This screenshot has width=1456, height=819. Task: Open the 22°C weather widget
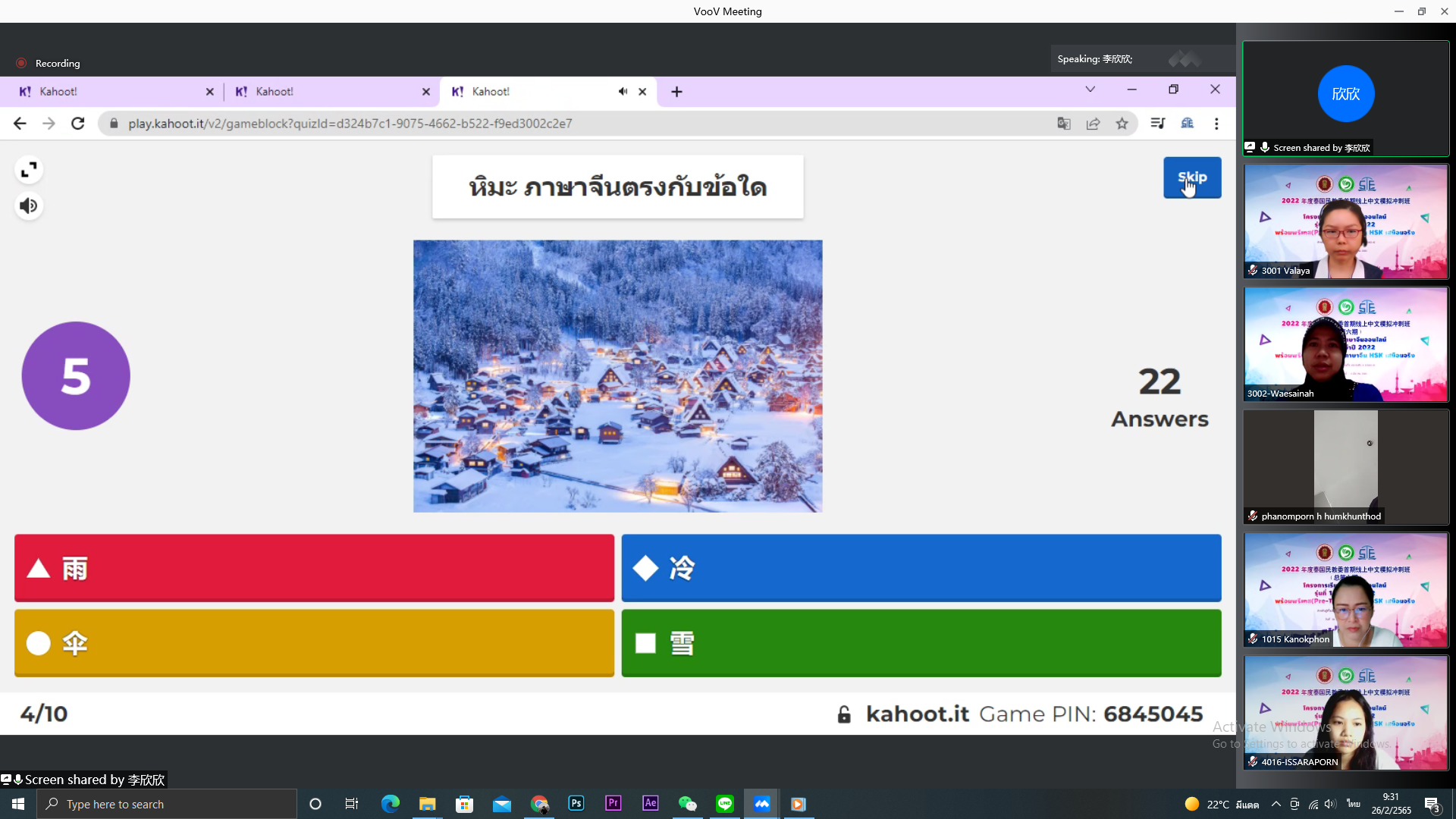(1221, 804)
